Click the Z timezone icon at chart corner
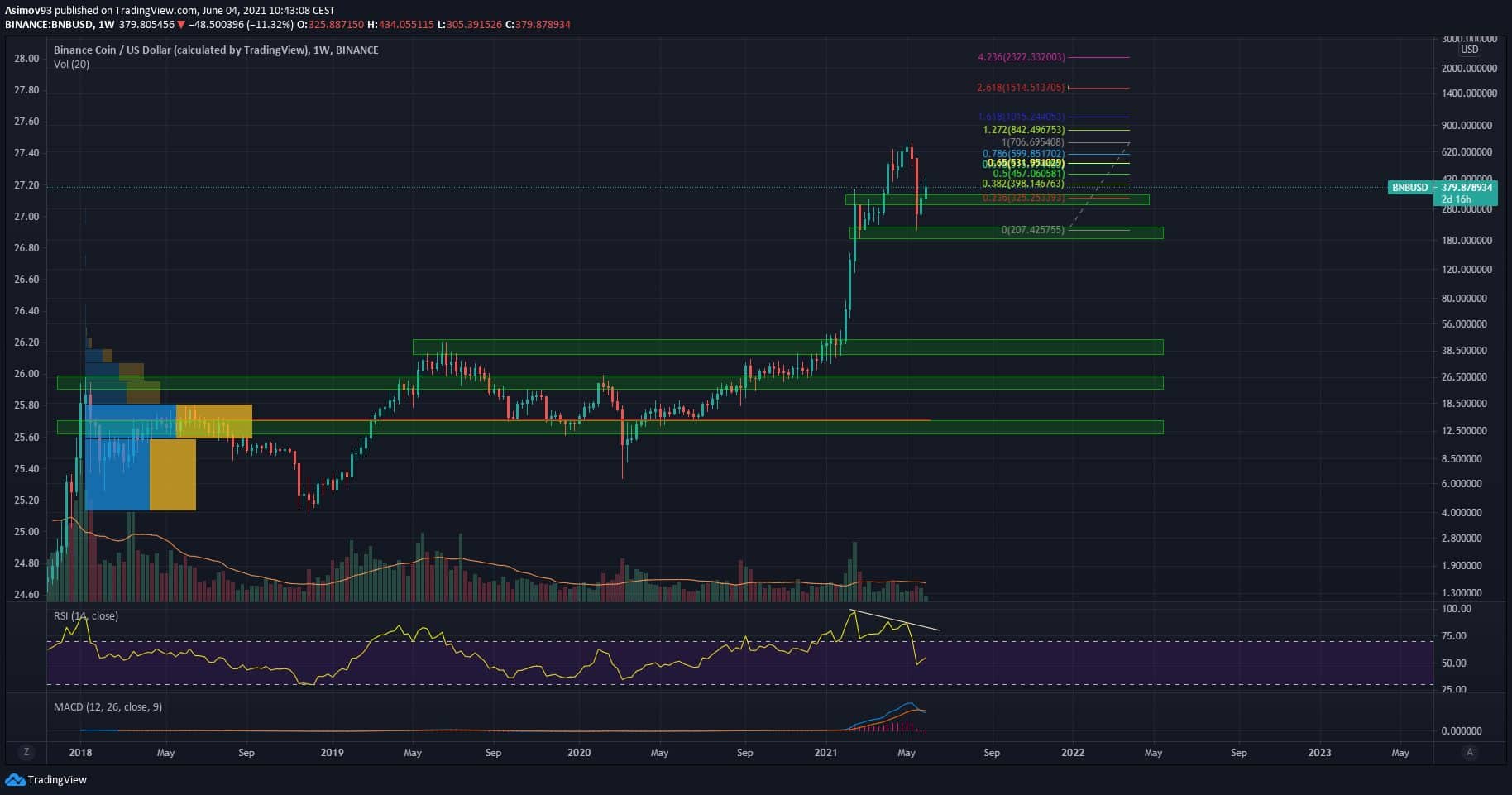 pos(26,753)
